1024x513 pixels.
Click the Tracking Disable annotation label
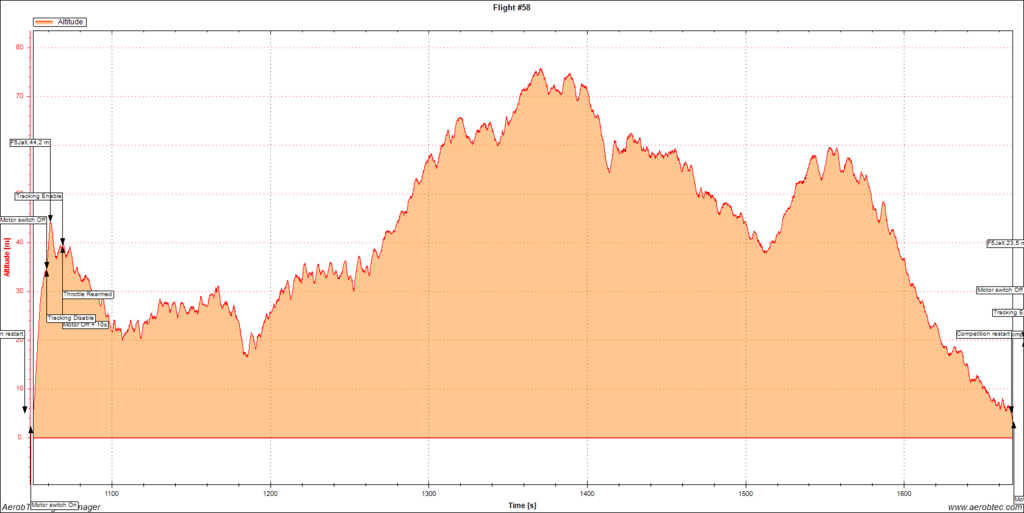[71, 318]
